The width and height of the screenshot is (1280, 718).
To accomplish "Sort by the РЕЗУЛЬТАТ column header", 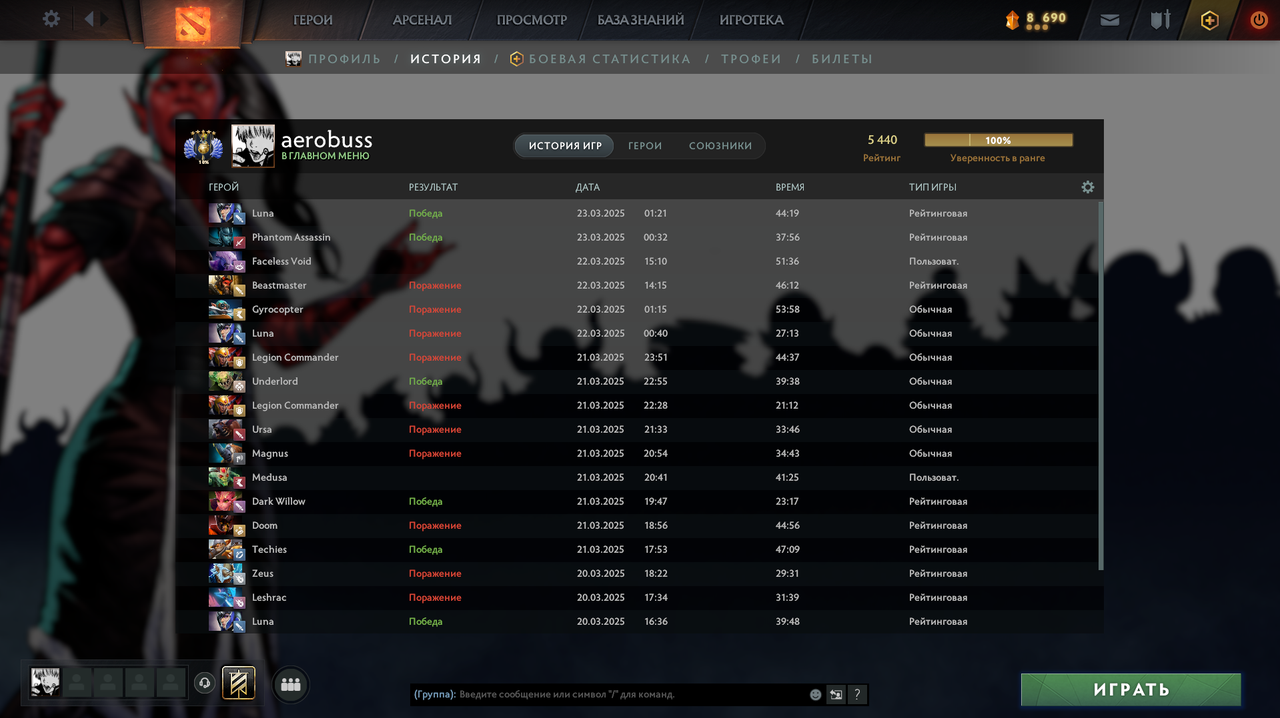I will (433, 187).
